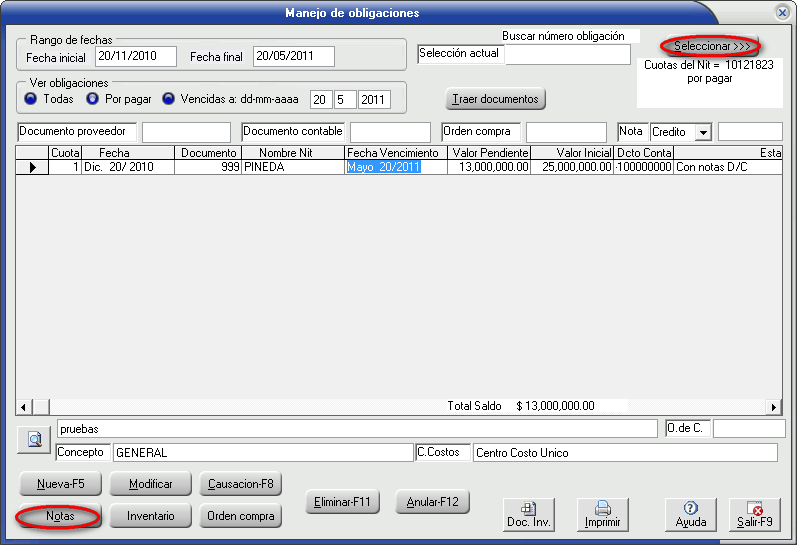This screenshot has width=797, height=545.
Task: Close the Manejo de obligaciones window
Action: coord(781,13)
